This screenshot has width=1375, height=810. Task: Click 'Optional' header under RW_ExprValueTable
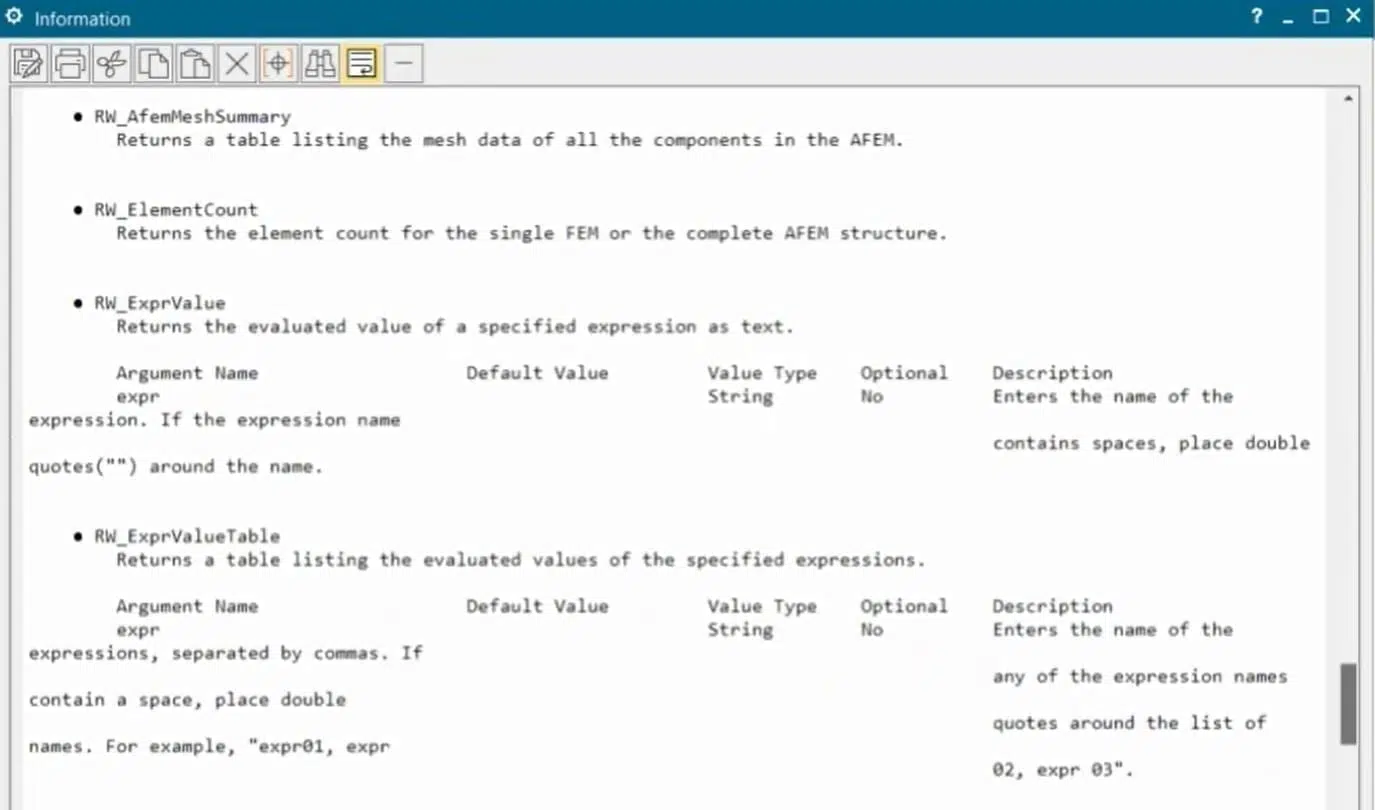coord(904,606)
